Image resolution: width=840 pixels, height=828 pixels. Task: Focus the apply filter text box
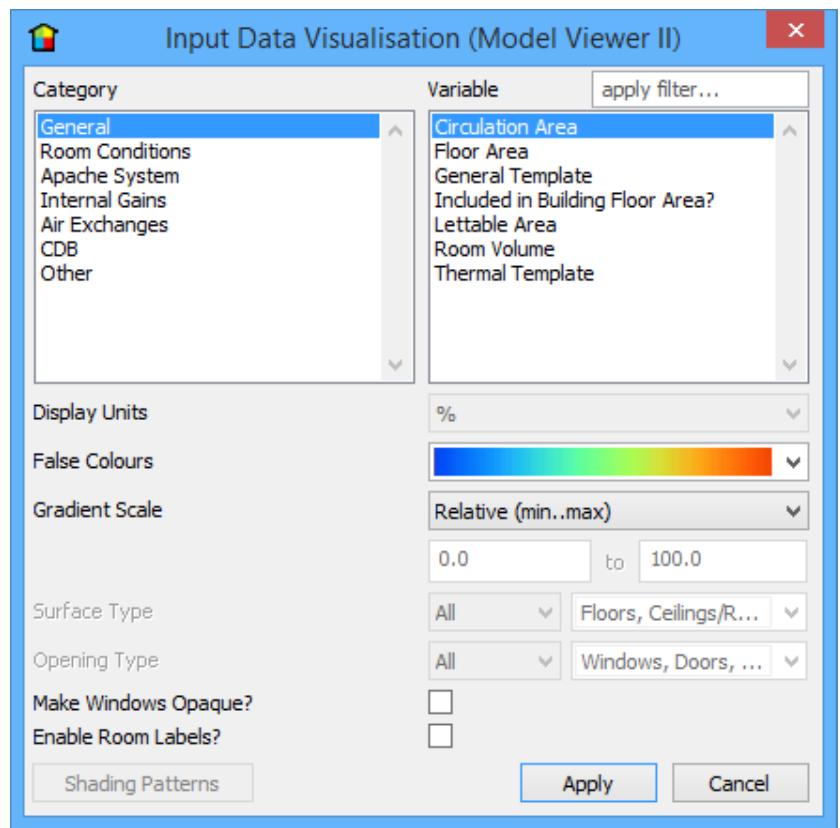tap(700, 89)
